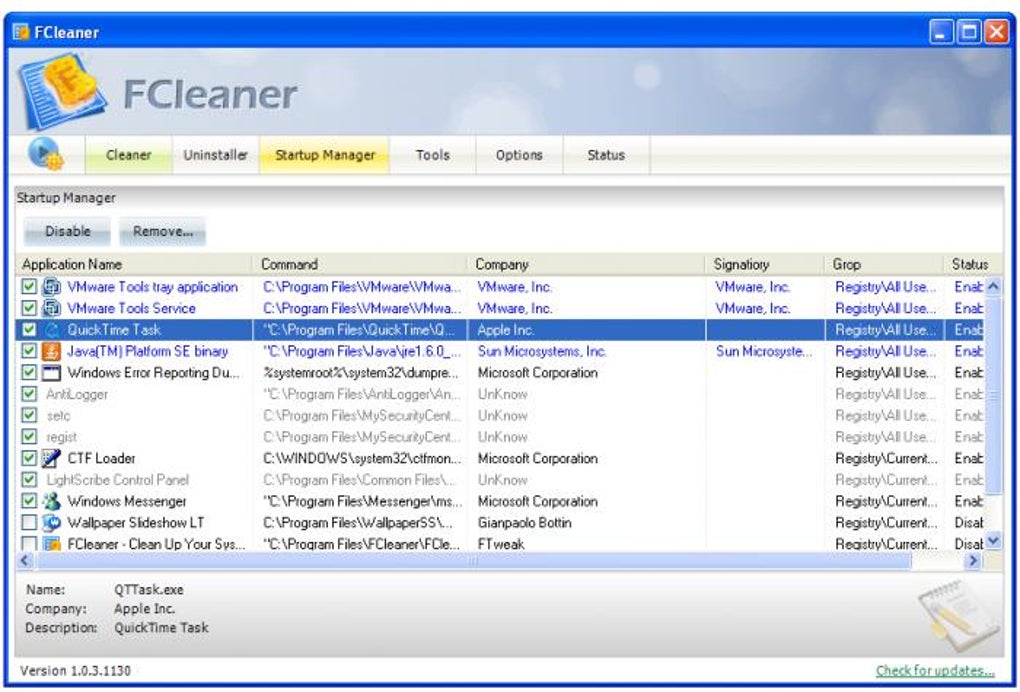Toggle the setc entry checkbox
Viewport: 1020px width, 692px height.
click(x=29, y=416)
